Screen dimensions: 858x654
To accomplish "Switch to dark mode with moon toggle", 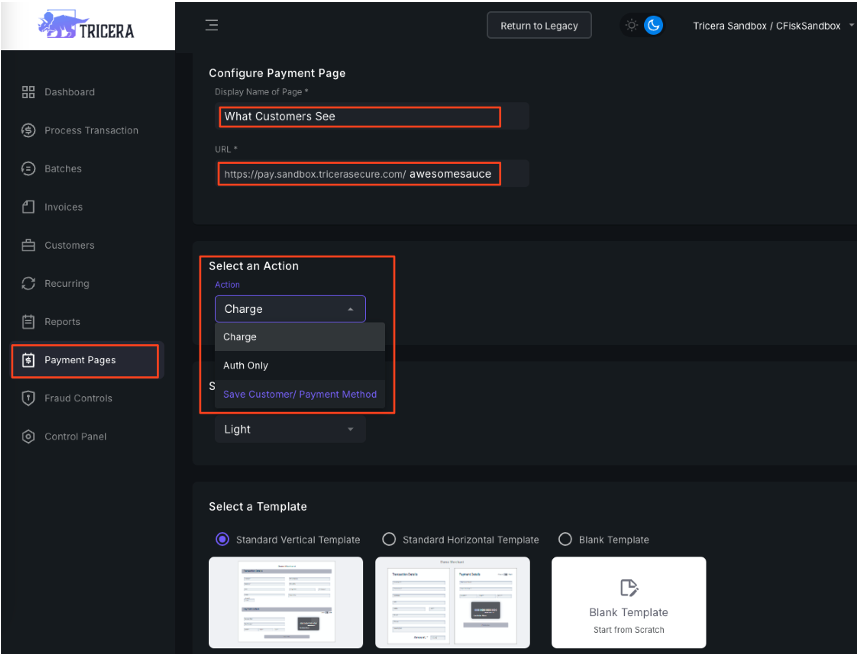I will click(653, 25).
